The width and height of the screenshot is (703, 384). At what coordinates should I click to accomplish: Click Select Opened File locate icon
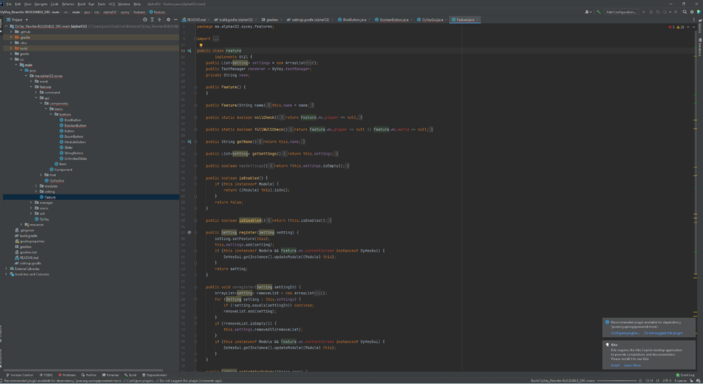coord(145,20)
